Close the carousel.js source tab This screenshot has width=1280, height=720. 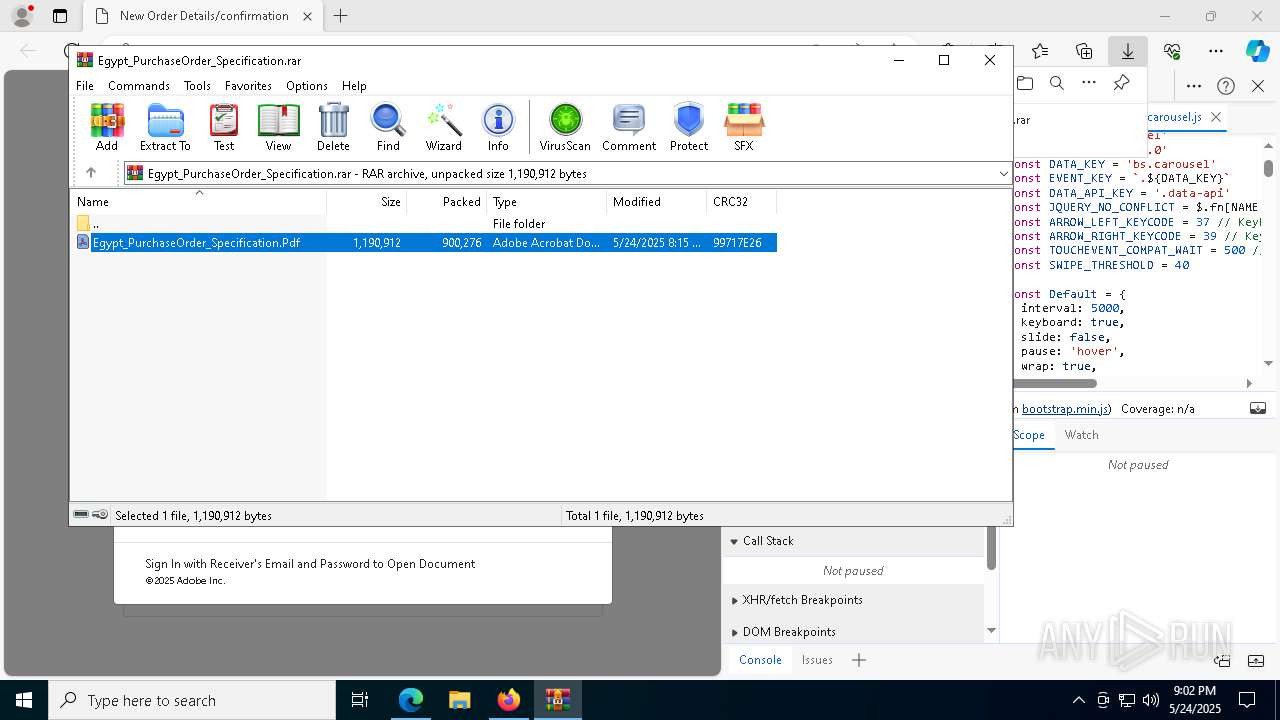tap(1216, 117)
